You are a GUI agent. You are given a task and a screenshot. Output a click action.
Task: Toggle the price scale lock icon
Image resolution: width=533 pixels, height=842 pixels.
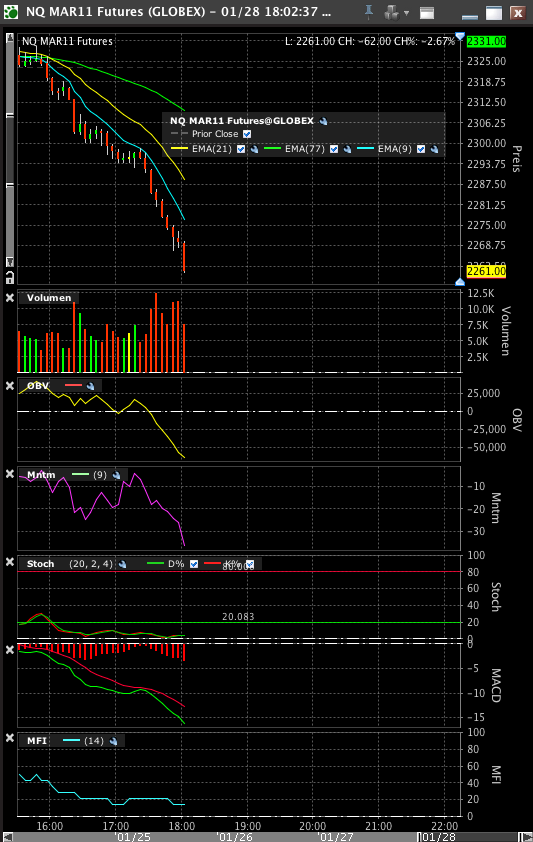click(10, 277)
